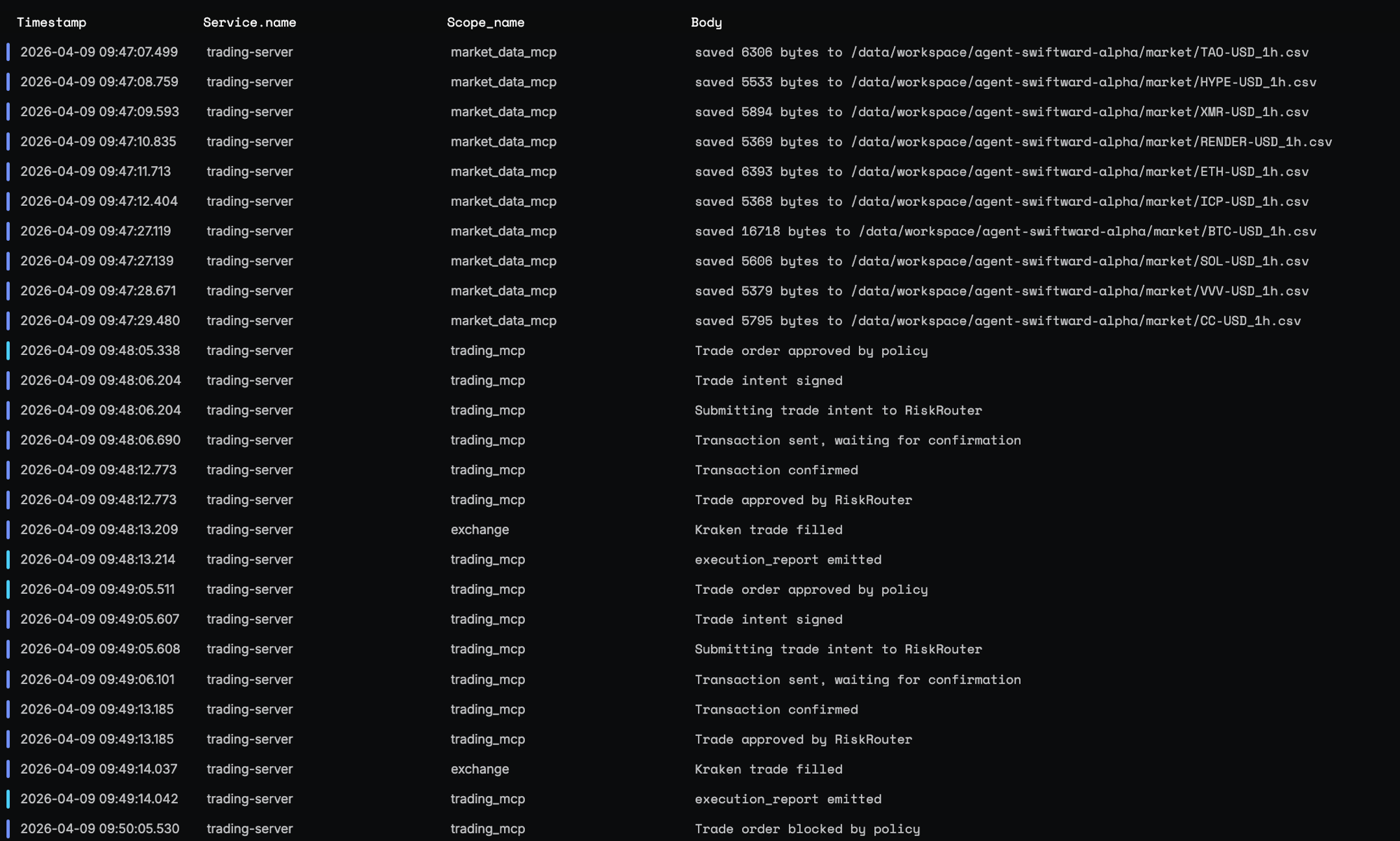Click 'trading-server' on the blocked trade row
The image size is (1400, 841).
click(x=250, y=828)
